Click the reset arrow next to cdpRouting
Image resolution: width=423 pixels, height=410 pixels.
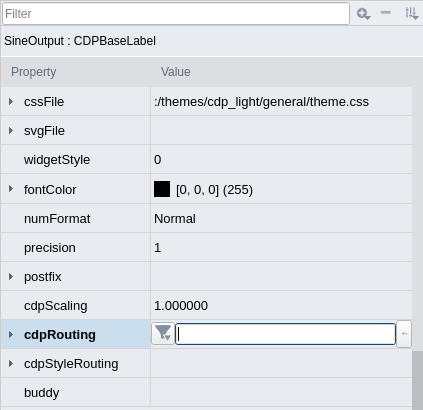(x=404, y=334)
